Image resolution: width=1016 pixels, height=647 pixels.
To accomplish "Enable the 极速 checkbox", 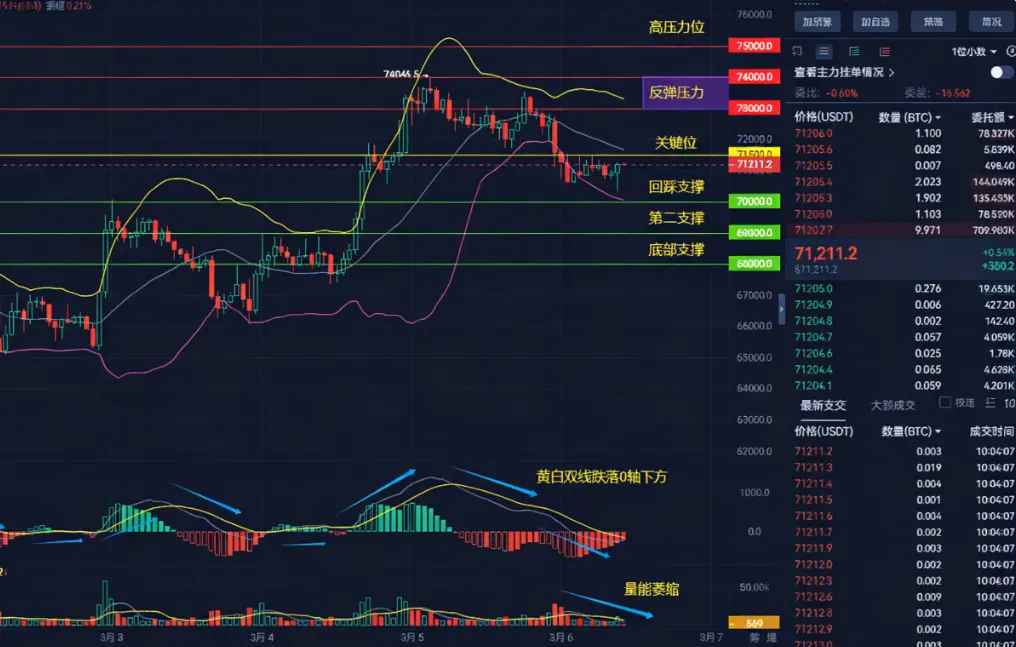I will coord(945,403).
